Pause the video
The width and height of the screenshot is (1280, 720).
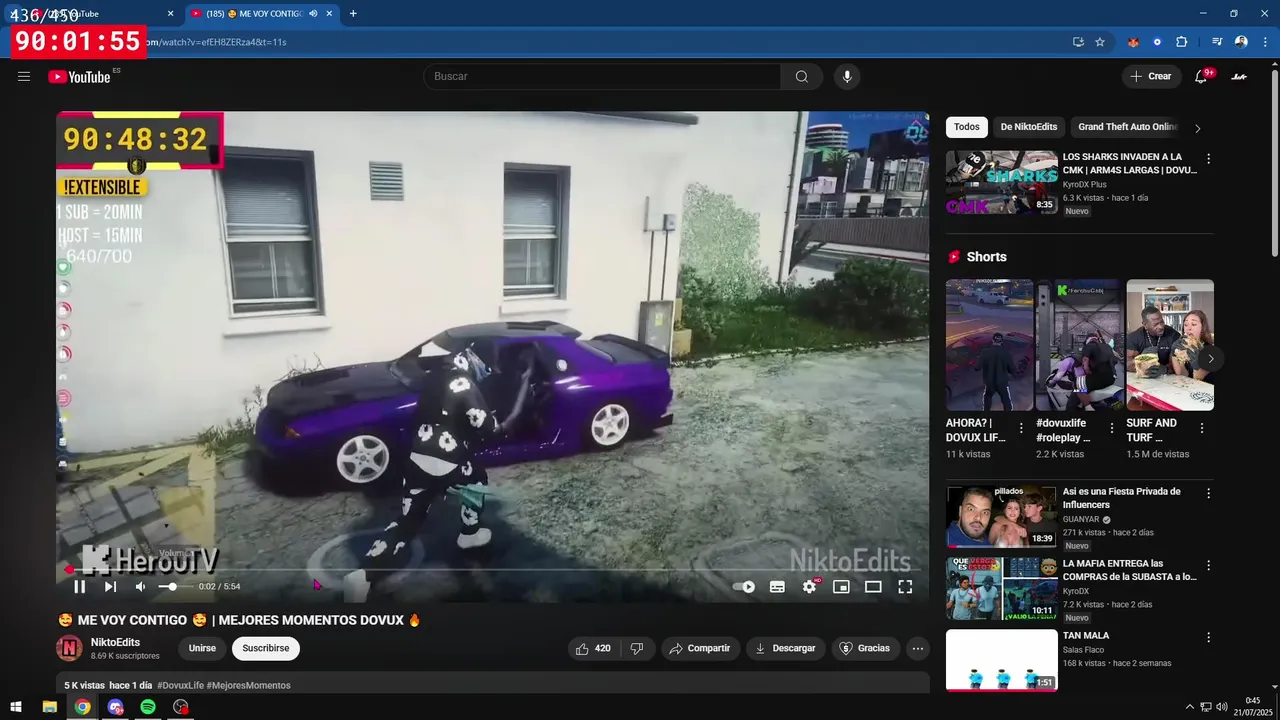tap(80, 587)
